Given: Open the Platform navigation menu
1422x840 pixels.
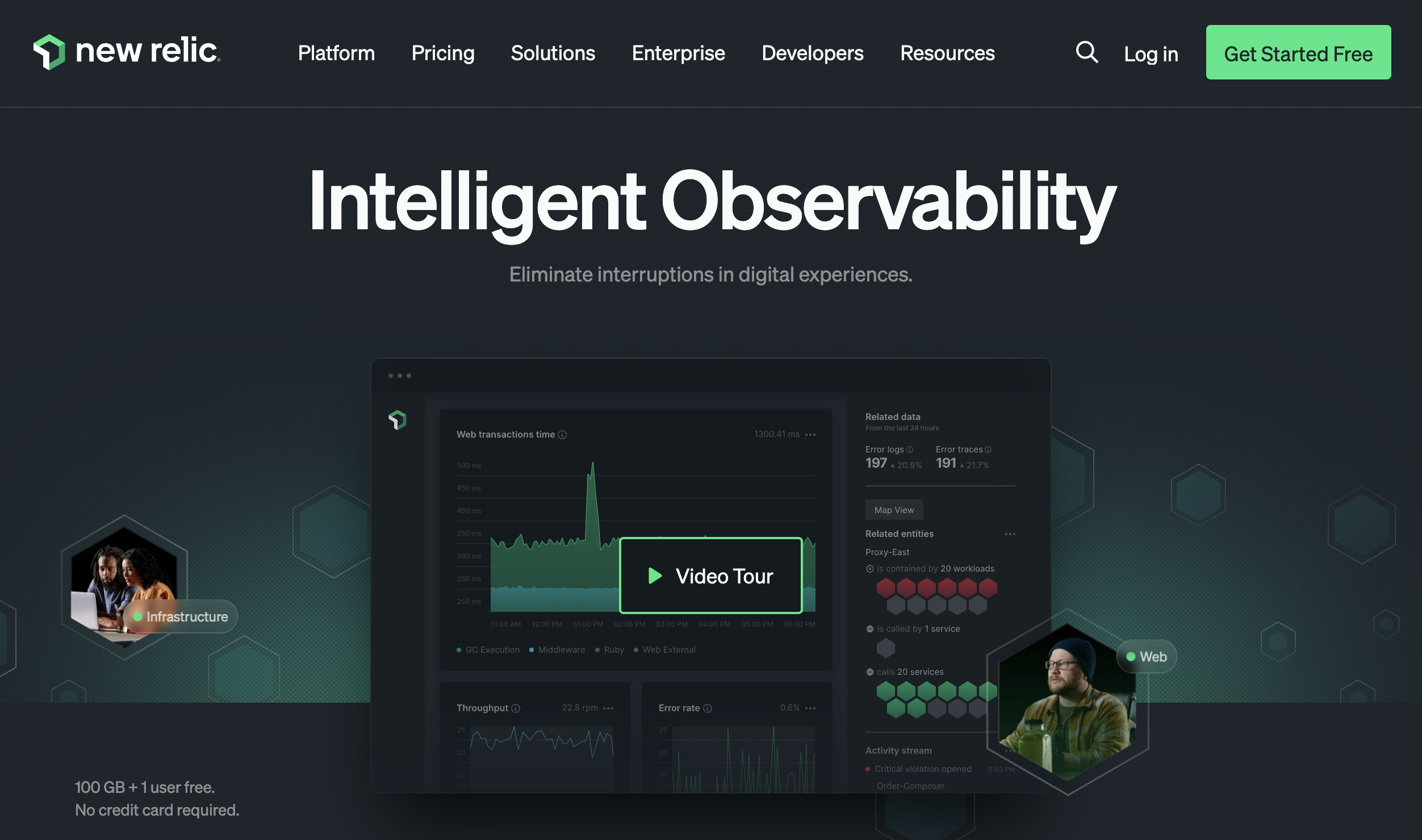Looking at the screenshot, I should (336, 52).
